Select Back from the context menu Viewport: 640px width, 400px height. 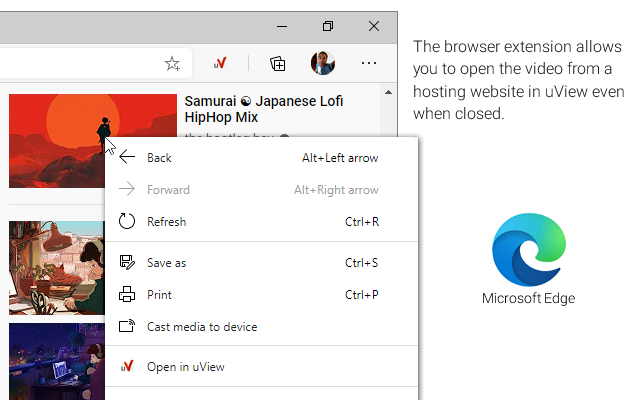point(160,158)
